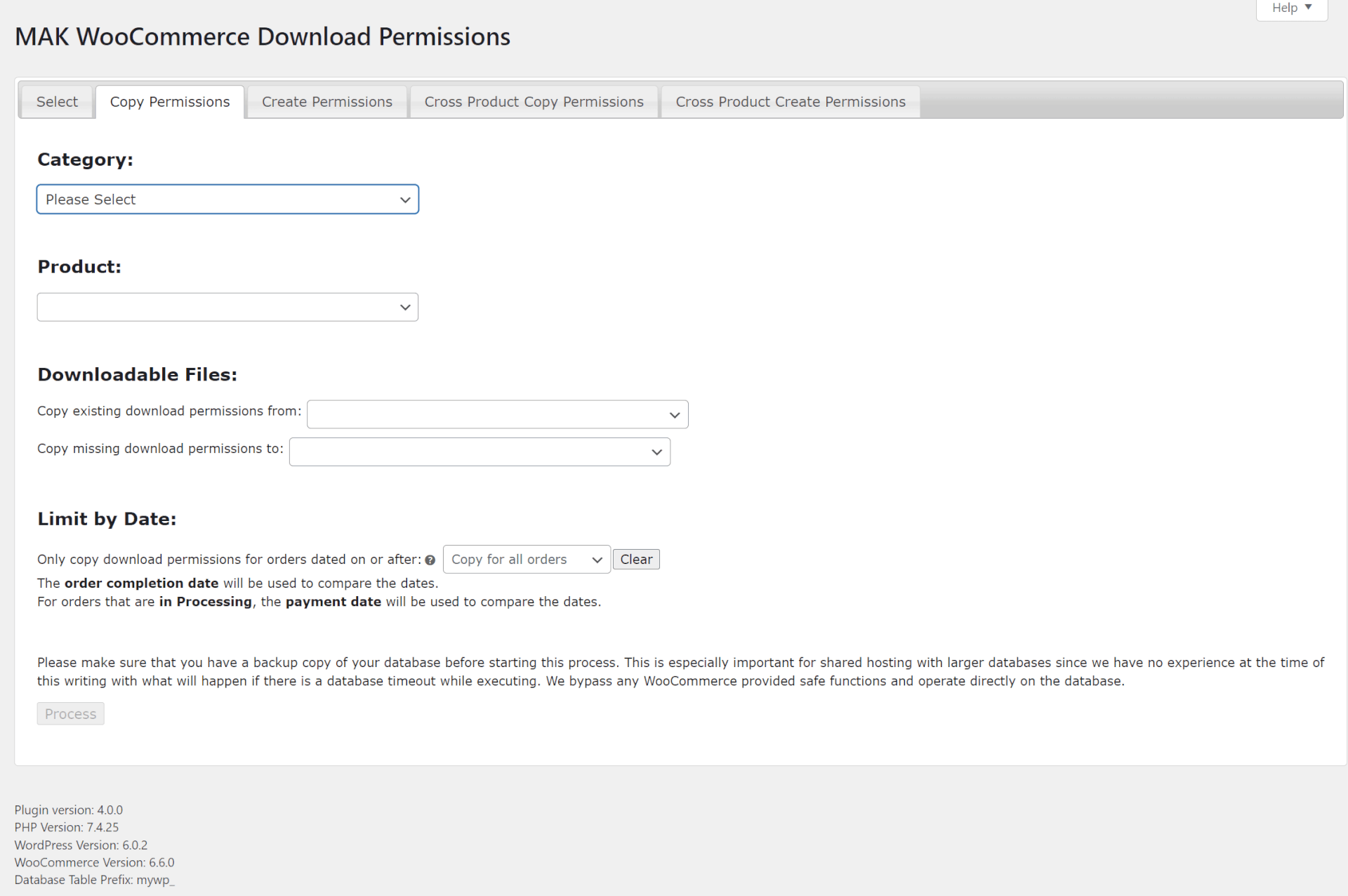This screenshot has height=896, width=1348.
Task: Switch to the Select tab
Action: coord(57,102)
